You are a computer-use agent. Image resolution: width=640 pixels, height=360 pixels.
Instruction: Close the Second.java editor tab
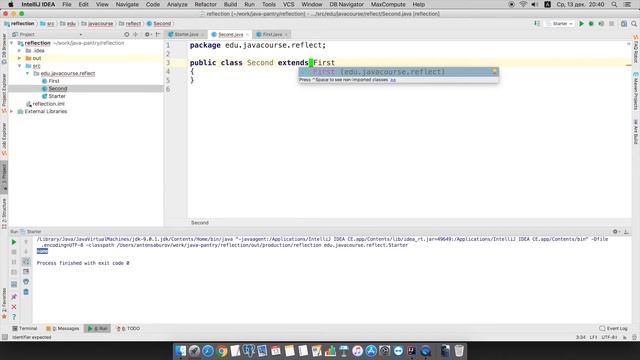[247, 35]
